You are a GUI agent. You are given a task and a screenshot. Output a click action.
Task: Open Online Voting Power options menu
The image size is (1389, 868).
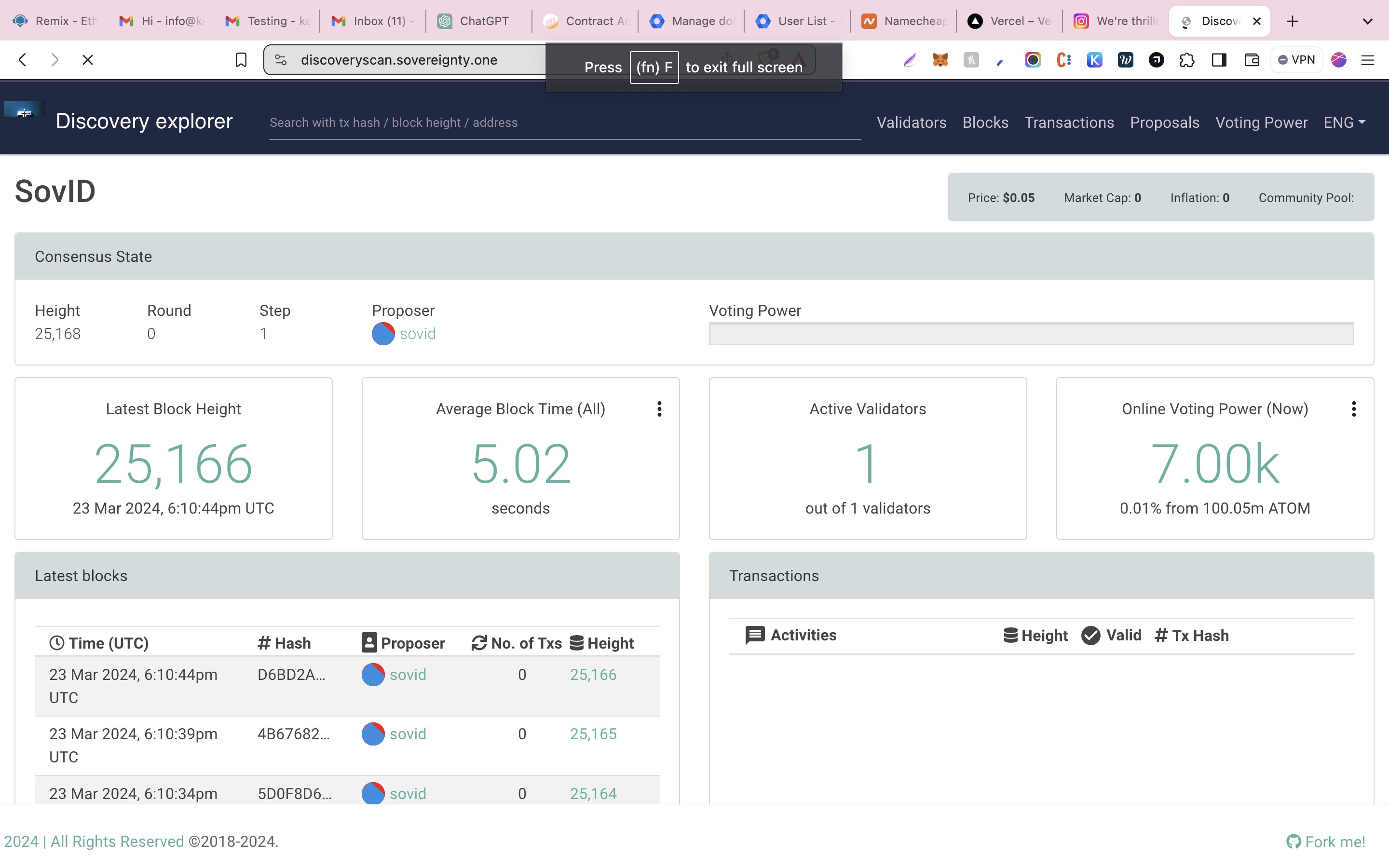(1354, 409)
